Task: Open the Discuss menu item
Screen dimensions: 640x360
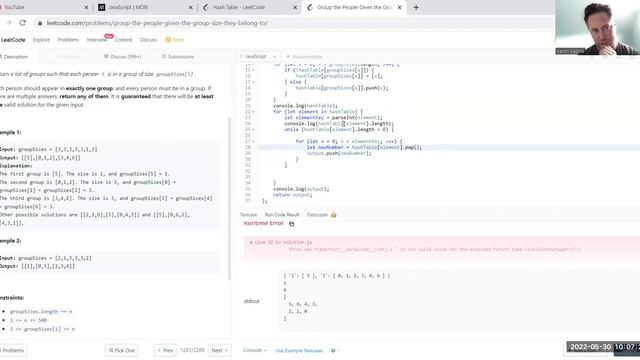Action: pos(148,40)
